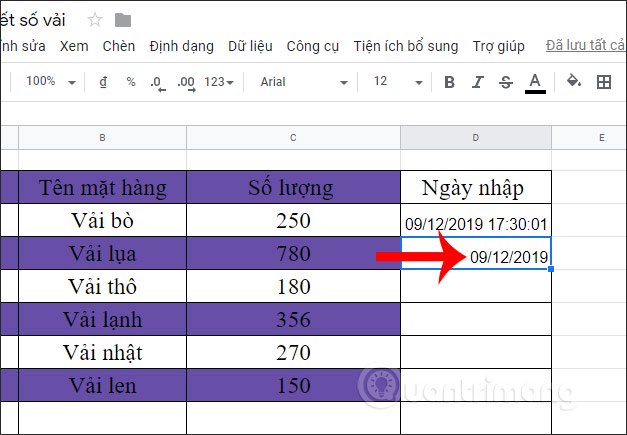Select the empty date cell beside Vải lạnh
This screenshot has height=435, width=627.
[x=476, y=319]
